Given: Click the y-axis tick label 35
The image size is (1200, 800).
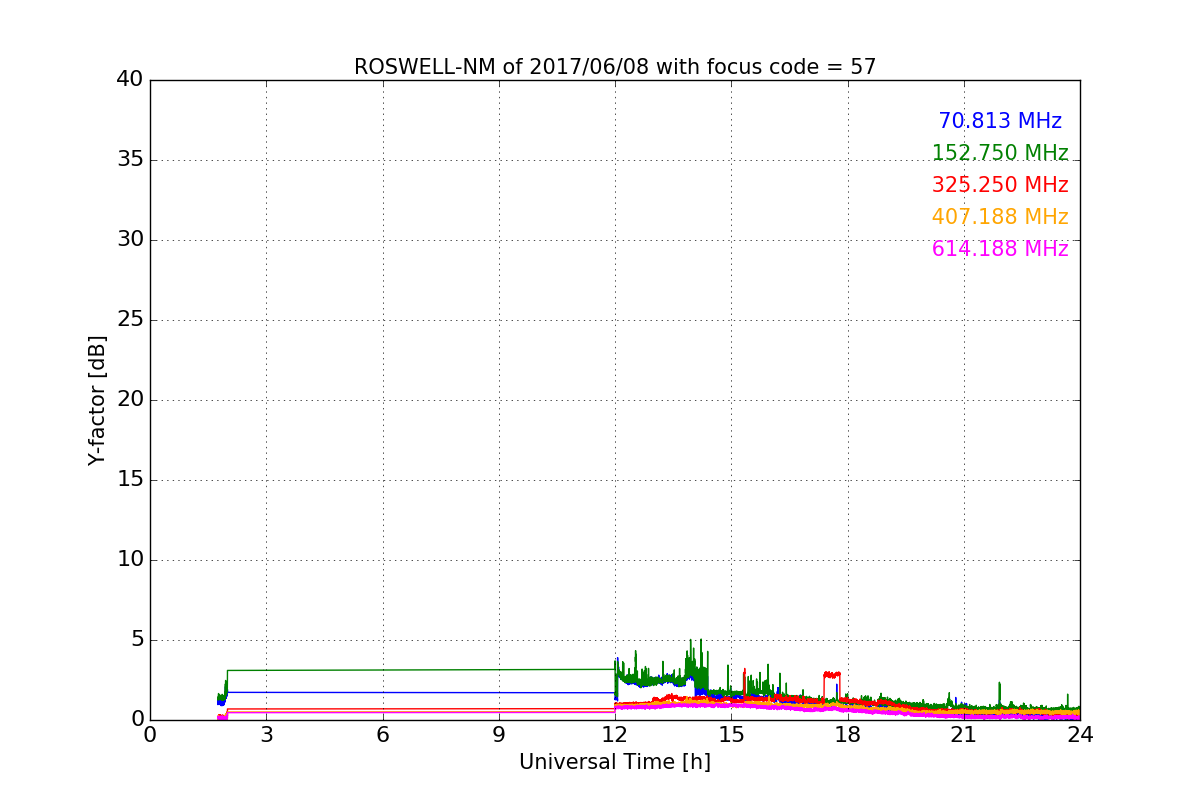Looking at the screenshot, I should click(x=130, y=160).
